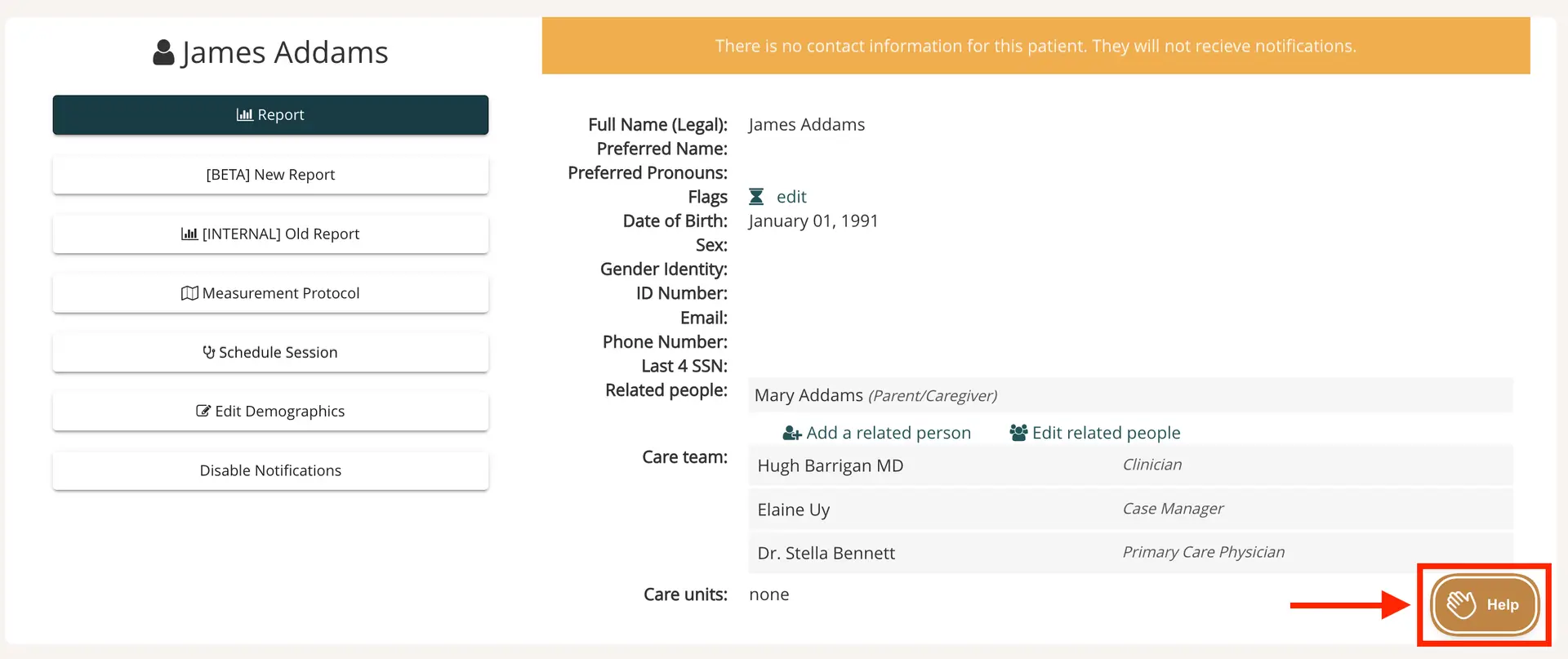Select Hugh Barrigan MD from the care team
The height and width of the screenshot is (659, 1568).
pos(830,465)
